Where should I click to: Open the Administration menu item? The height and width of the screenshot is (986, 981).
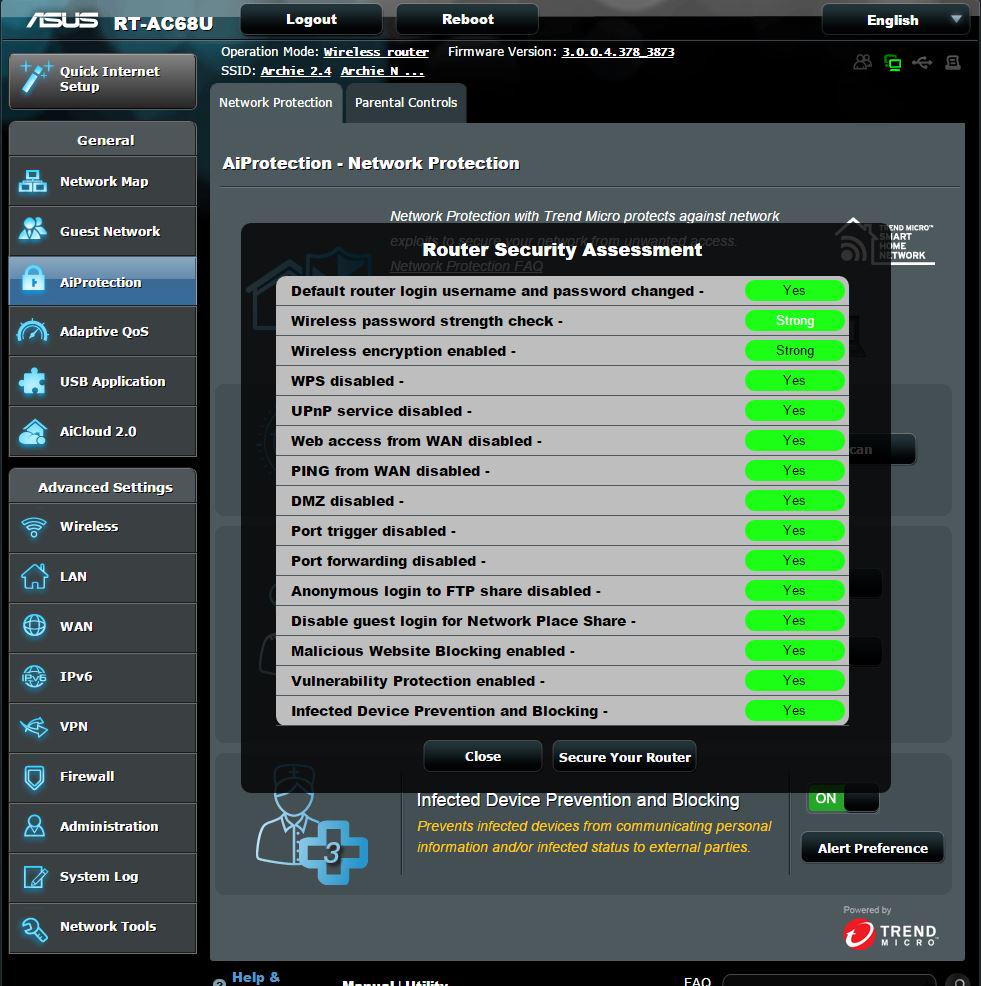103,826
